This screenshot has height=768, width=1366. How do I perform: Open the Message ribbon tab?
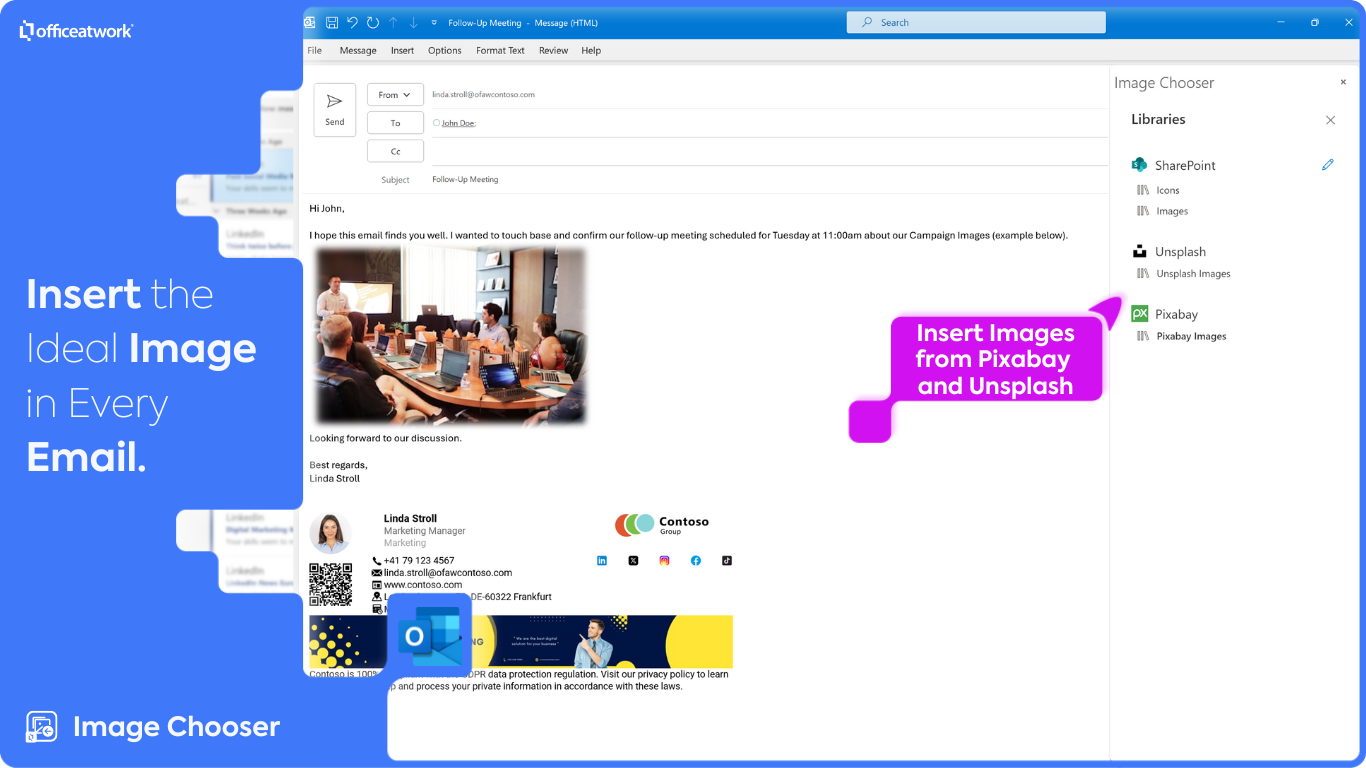click(358, 50)
